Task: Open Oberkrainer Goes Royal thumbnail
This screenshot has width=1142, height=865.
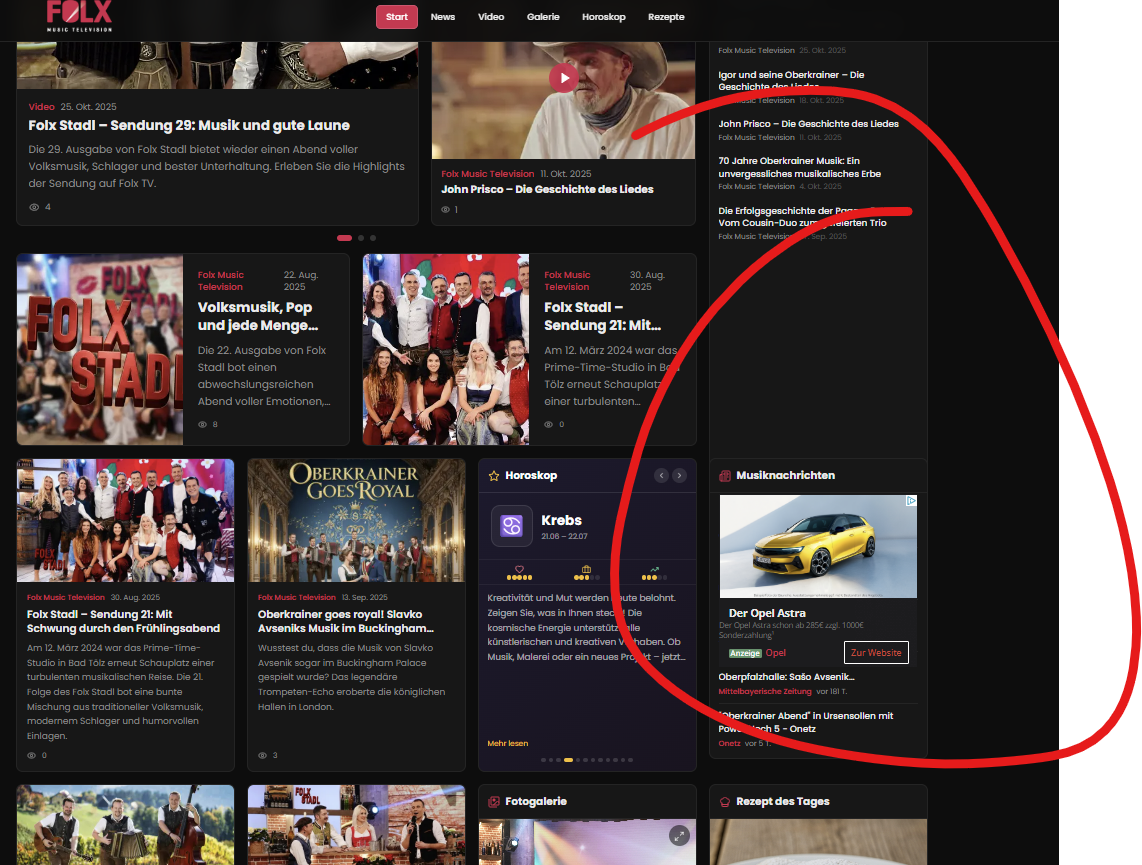Action: tap(356, 521)
